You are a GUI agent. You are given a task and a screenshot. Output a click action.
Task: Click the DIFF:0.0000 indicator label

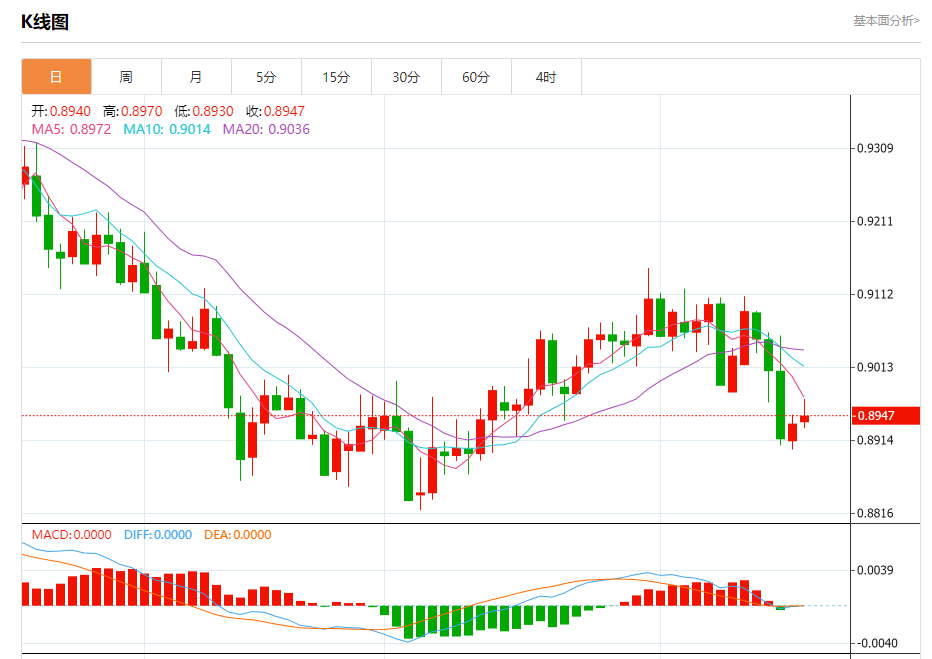[158, 534]
